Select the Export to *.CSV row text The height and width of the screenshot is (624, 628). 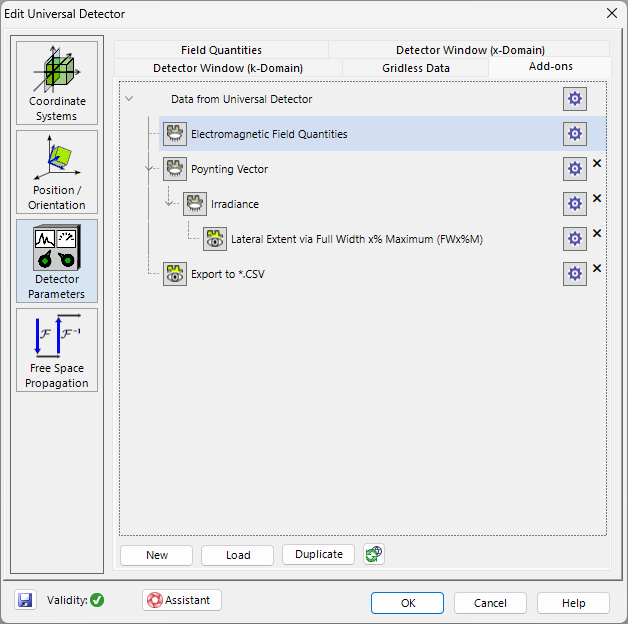(x=228, y=274)
